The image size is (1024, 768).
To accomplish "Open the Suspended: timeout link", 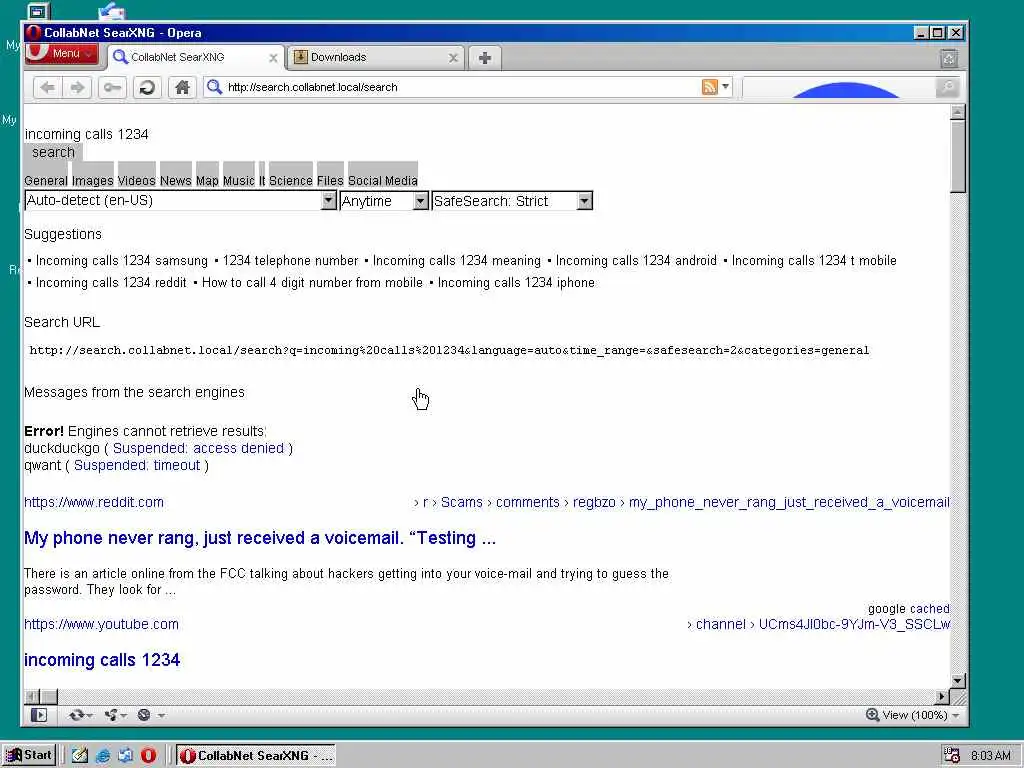I will coord(137,466).
